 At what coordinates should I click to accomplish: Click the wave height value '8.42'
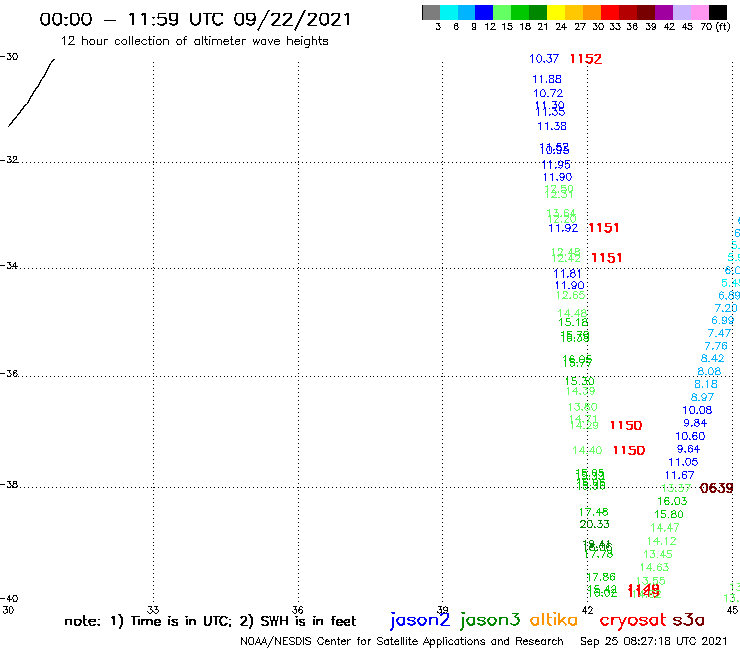[x=713, y=359]
